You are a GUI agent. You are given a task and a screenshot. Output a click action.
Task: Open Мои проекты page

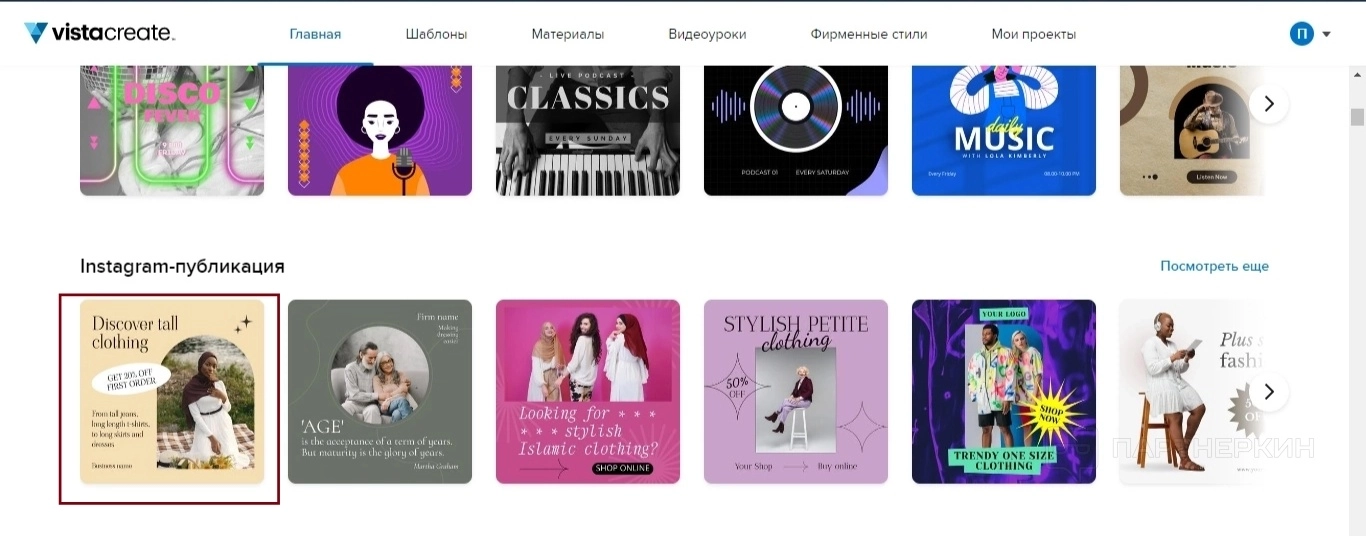(x=1034, y=34)
